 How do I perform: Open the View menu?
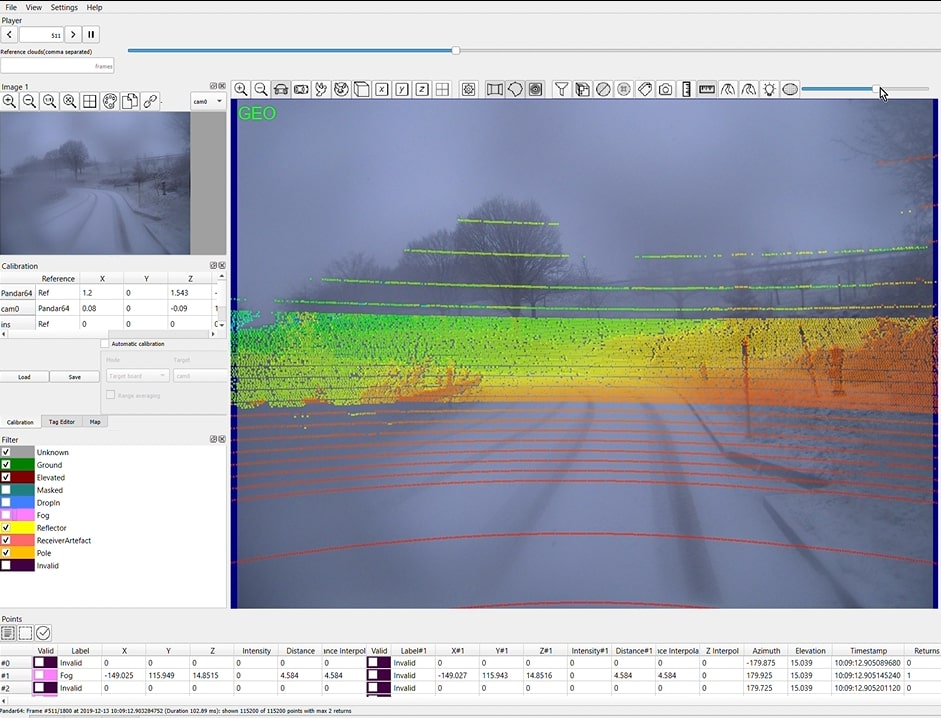[34, 7]
